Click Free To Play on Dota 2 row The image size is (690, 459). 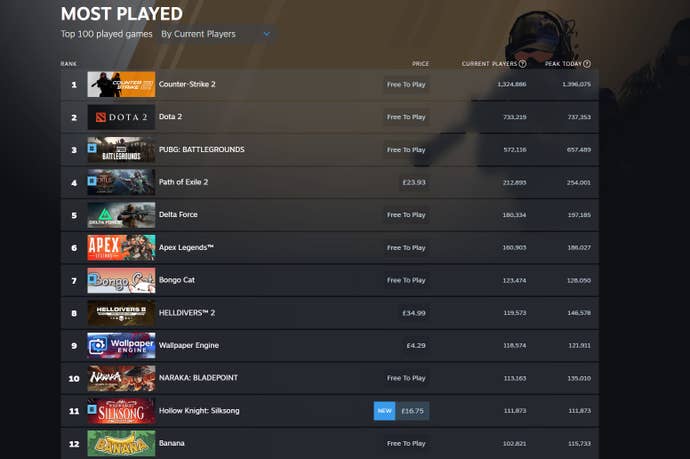click(x=406, y=117)
